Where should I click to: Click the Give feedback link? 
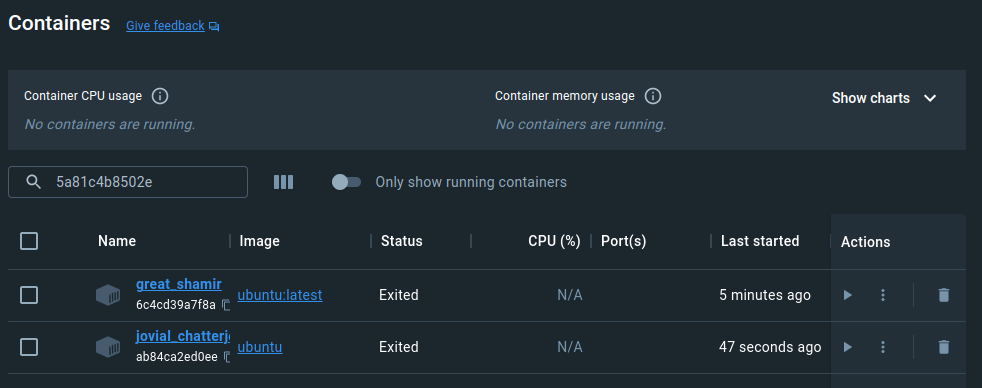click(165, 26)
